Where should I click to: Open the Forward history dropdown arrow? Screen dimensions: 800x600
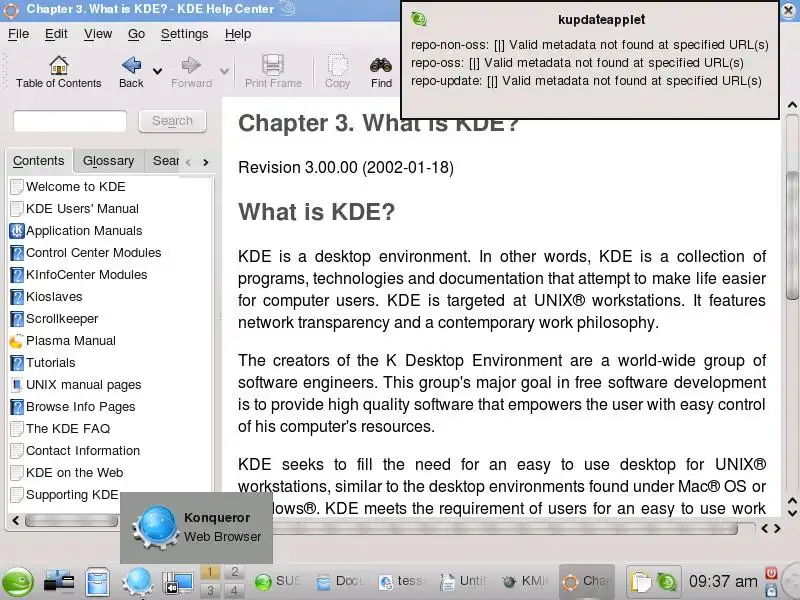point(224,71)
